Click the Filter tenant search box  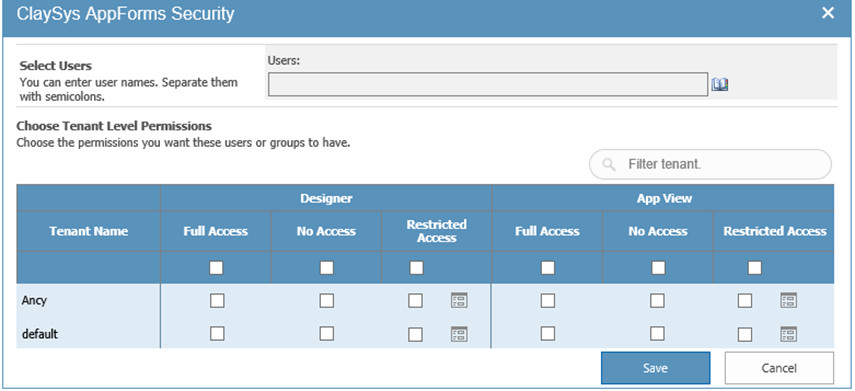pyautogui.click(x=711, y=164)
